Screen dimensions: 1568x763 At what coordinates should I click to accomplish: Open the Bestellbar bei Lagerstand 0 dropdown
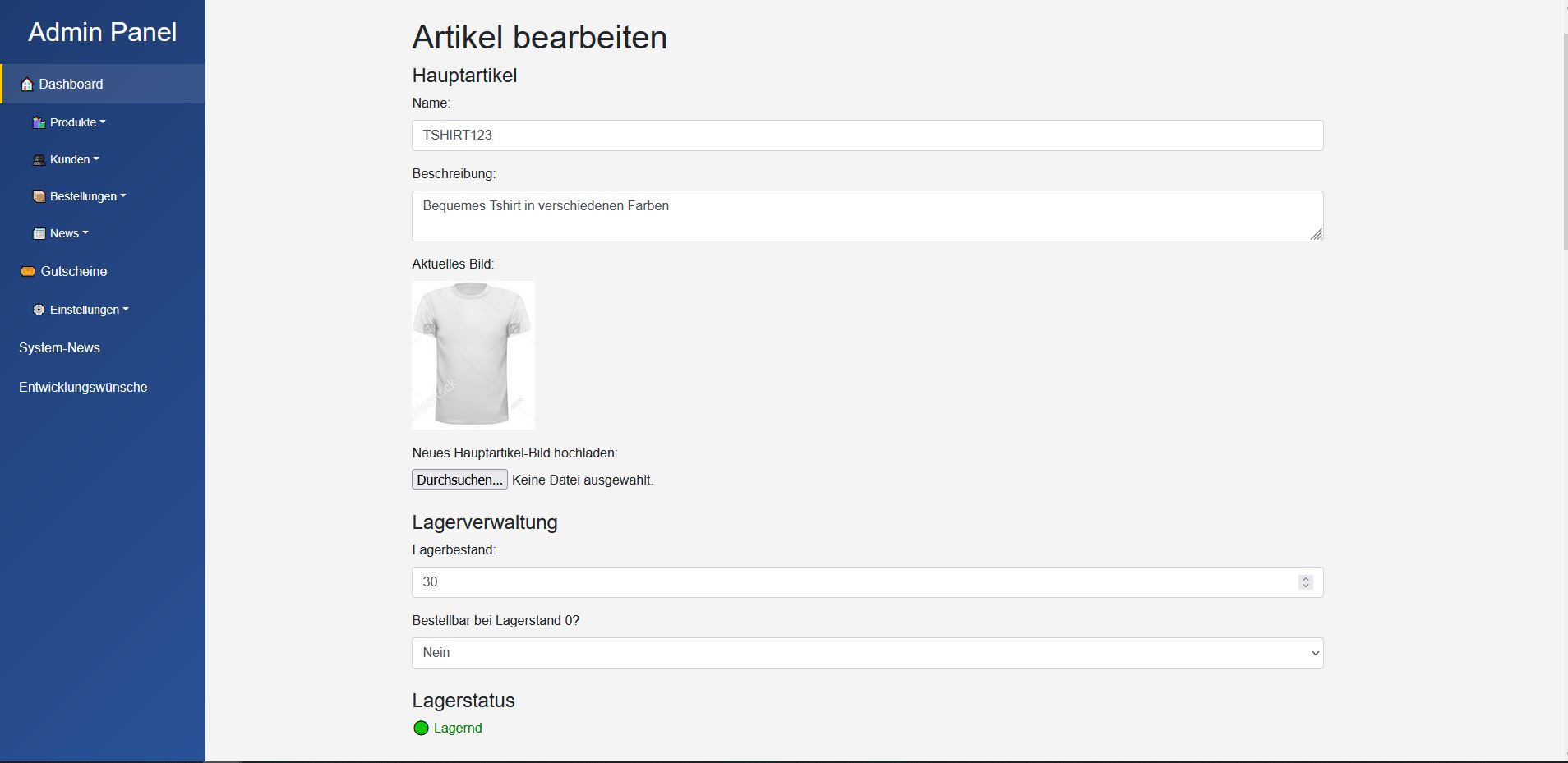click(867, 653)
